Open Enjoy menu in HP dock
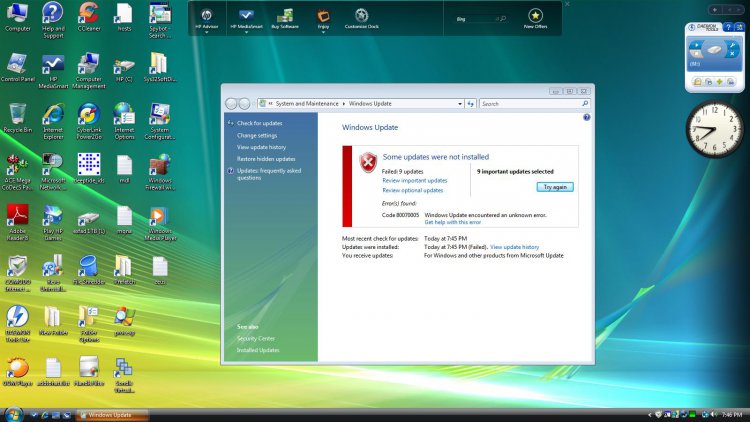750x422 pixels. pos(323,19)
